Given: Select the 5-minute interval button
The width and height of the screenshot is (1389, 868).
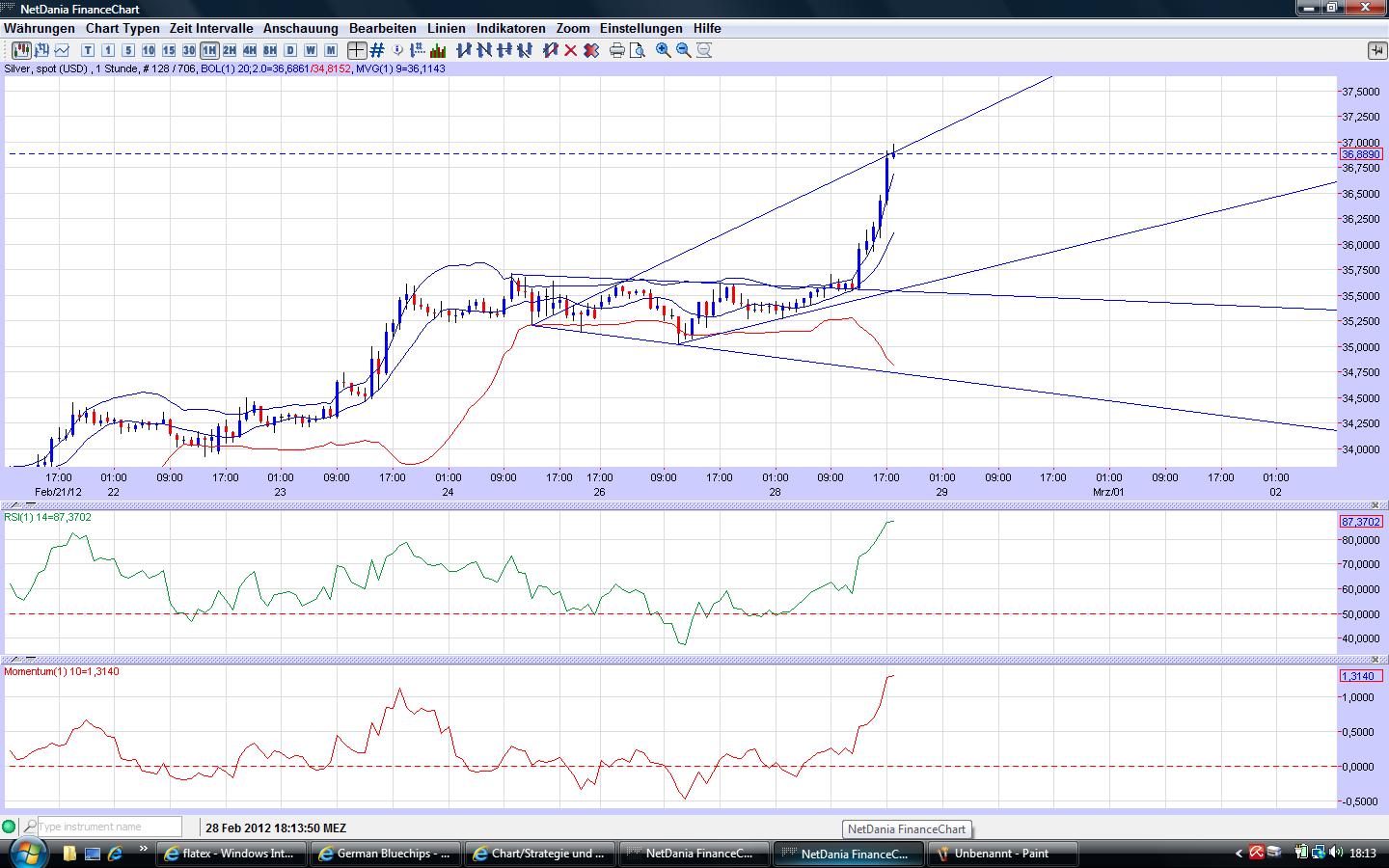Looking at the screenshot, I should [x=128, y=50].
